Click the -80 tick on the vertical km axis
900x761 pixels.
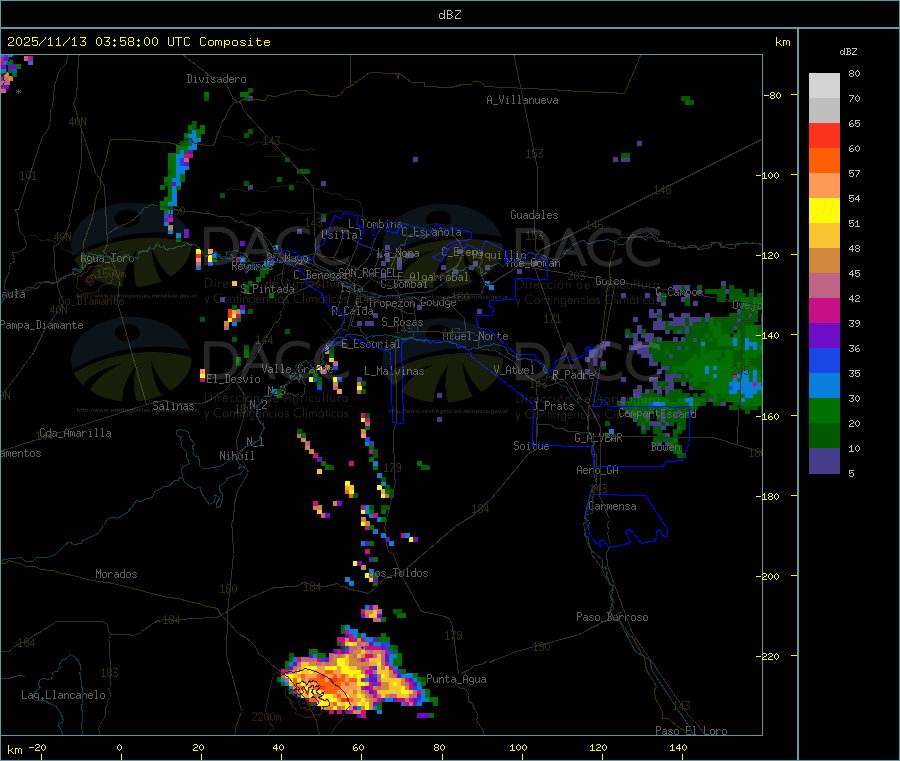(773, 95)
